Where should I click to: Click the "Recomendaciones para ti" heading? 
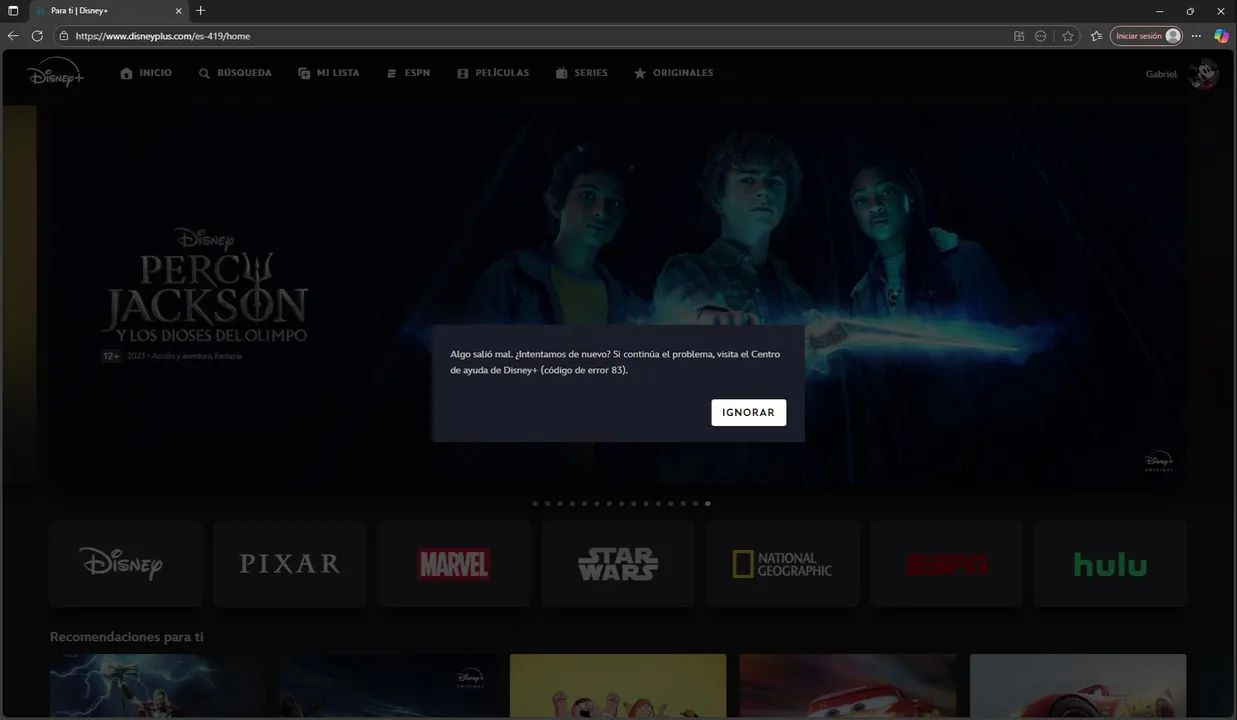(126, 637)
